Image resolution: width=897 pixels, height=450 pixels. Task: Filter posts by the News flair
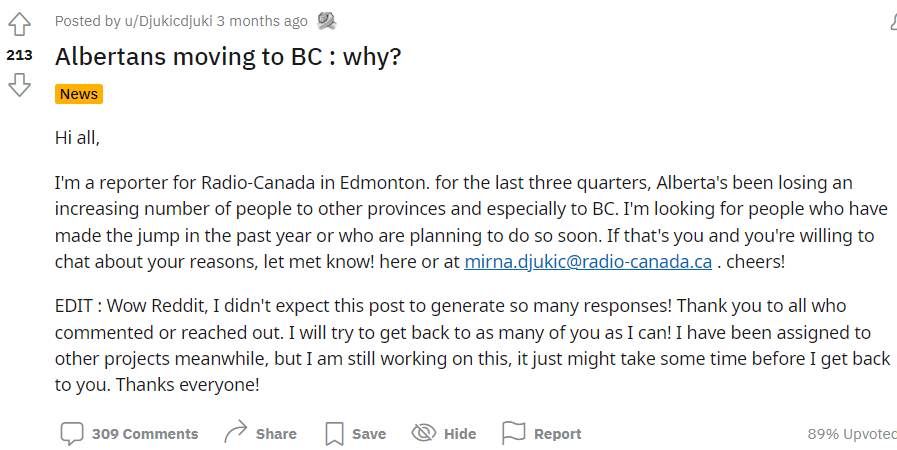click(79, 94)
